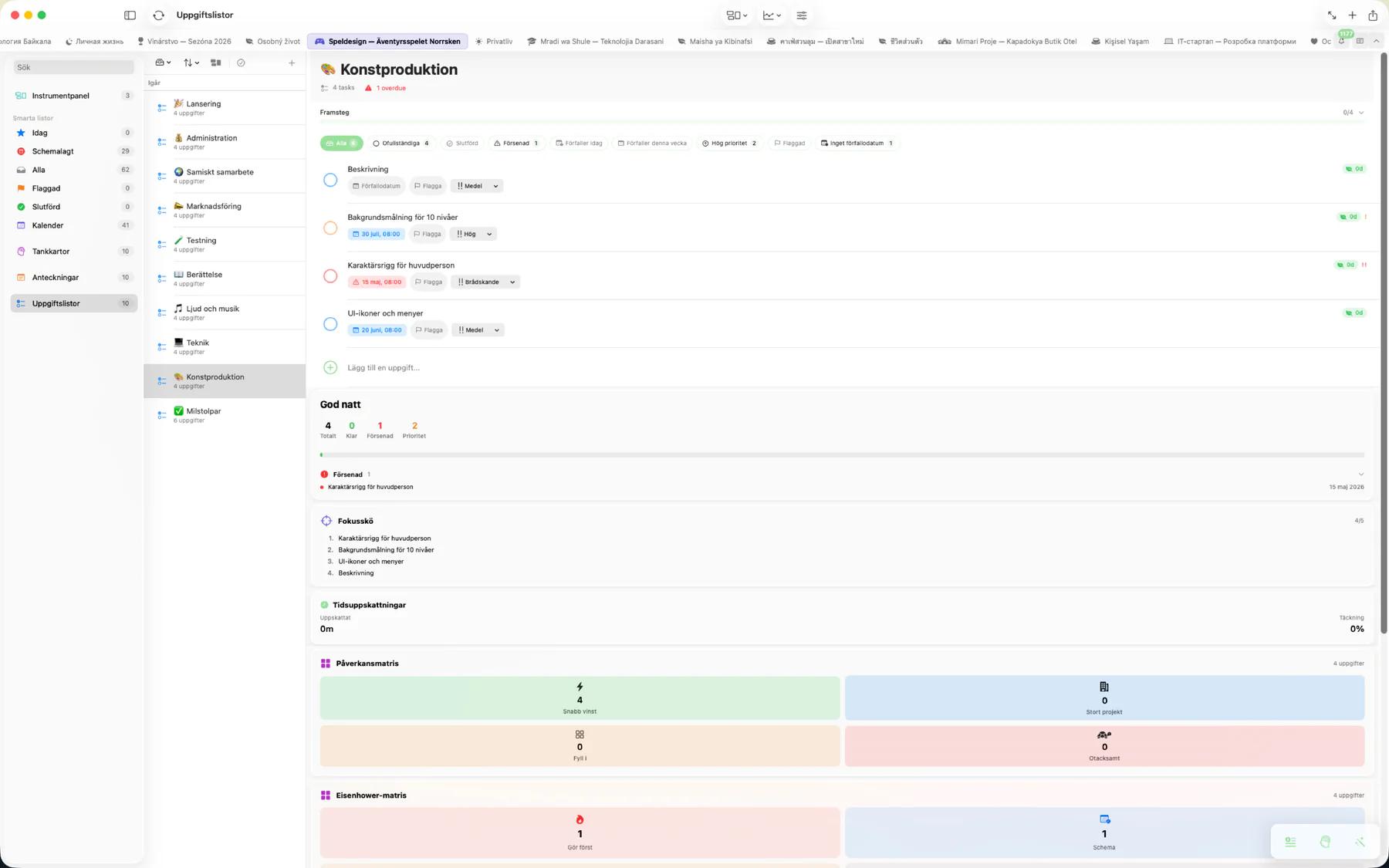Screen dimensions: 1389x868
Task: Click the Eisenhower-matris grid icon
Action: pos(326,795)
